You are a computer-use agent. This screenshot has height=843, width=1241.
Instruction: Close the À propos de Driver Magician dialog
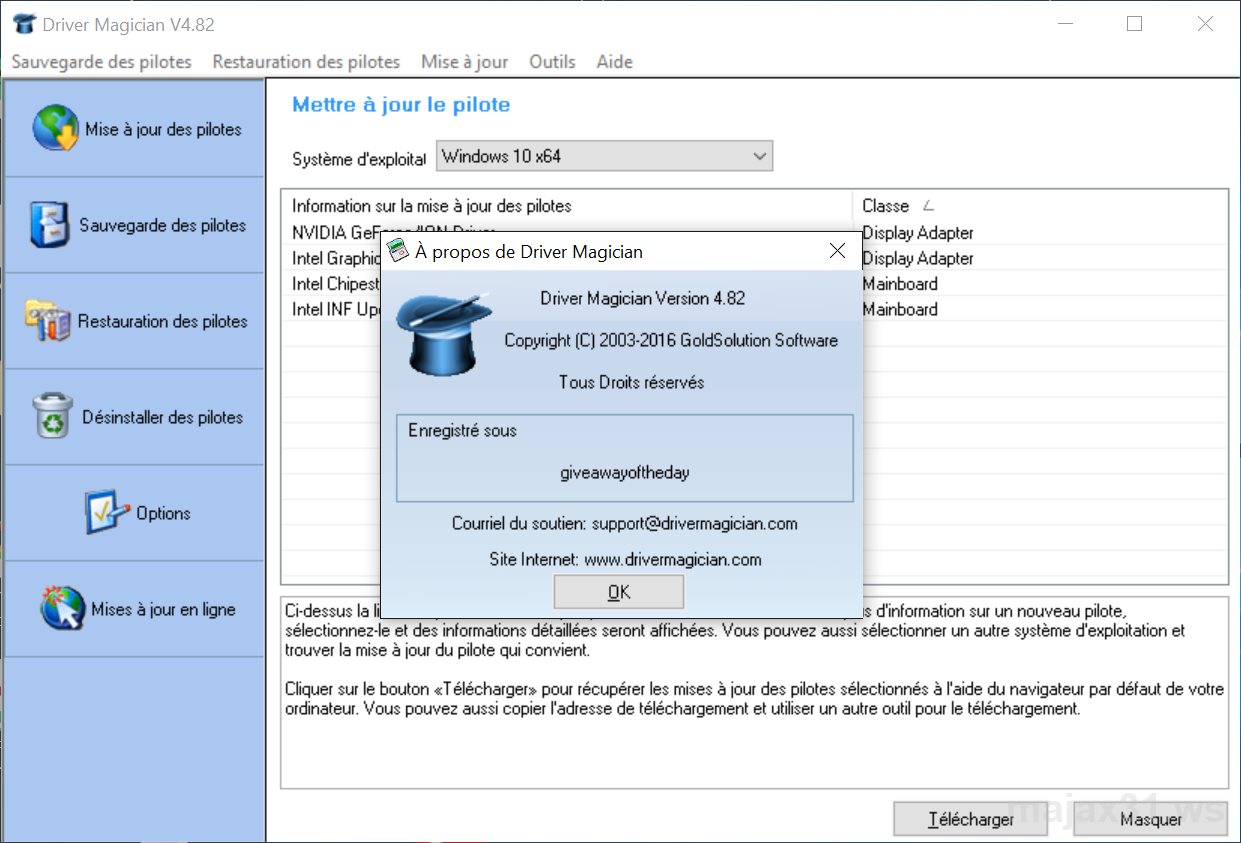tap(838, 251)
